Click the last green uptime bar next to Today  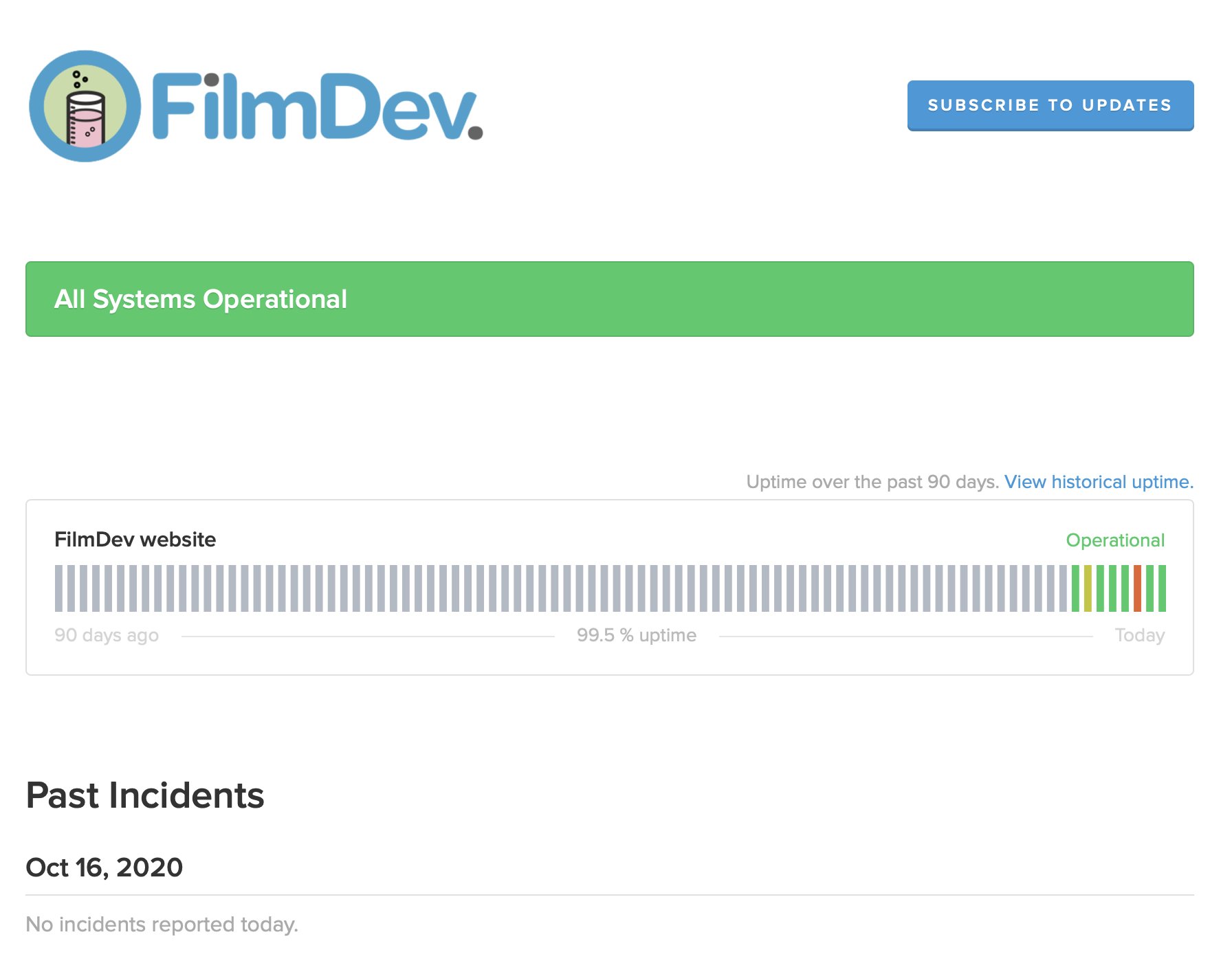coord(1162,589)
